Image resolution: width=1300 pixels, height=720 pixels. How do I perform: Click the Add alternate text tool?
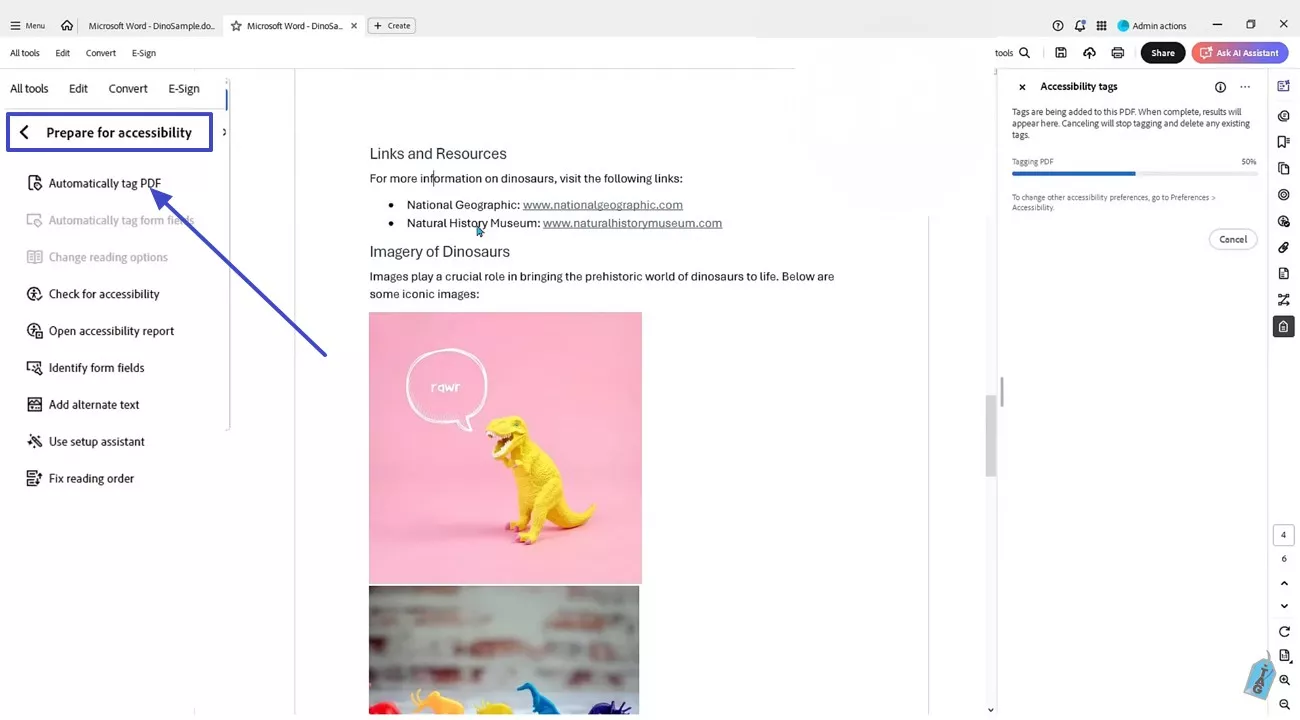(93, 404)
